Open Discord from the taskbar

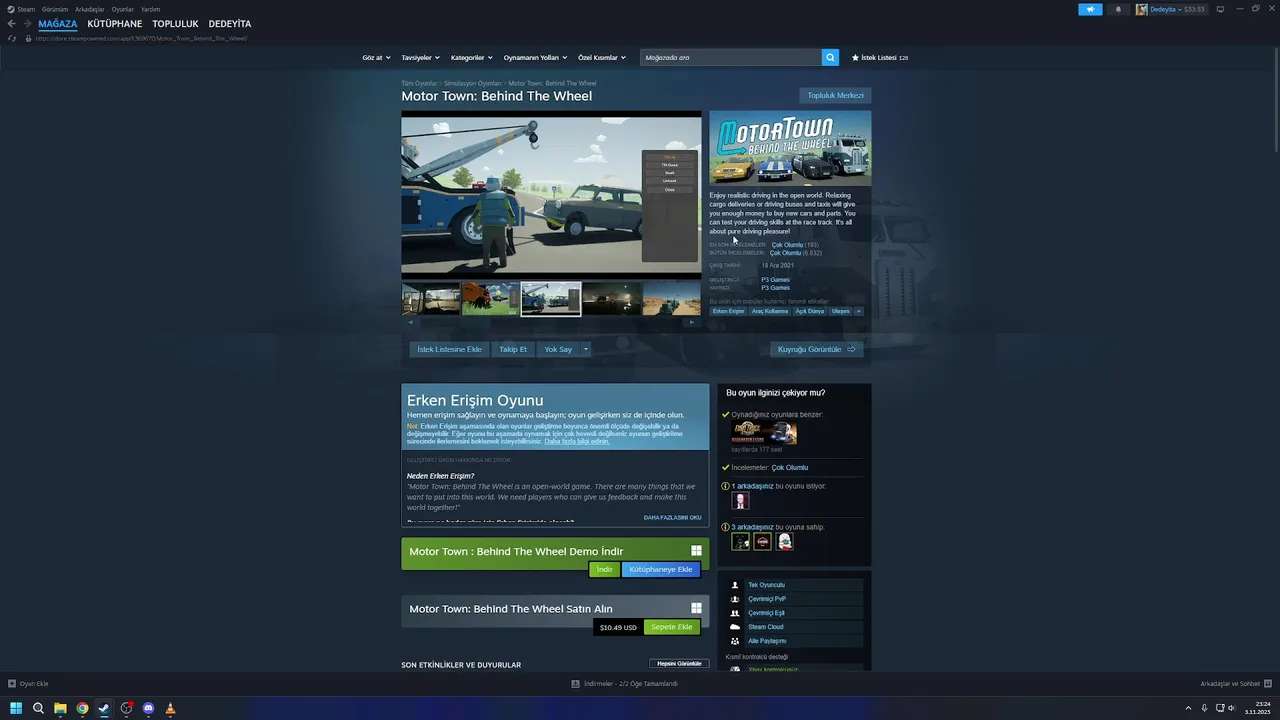[148, 708]
